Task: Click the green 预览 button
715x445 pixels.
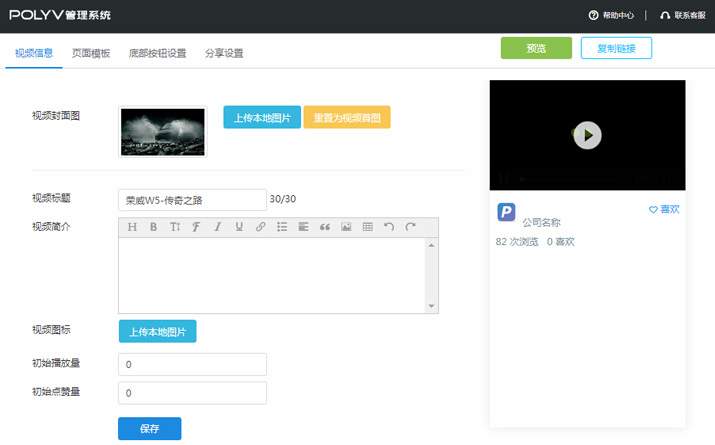Action: pyautogui.click(x=536, y=48)
